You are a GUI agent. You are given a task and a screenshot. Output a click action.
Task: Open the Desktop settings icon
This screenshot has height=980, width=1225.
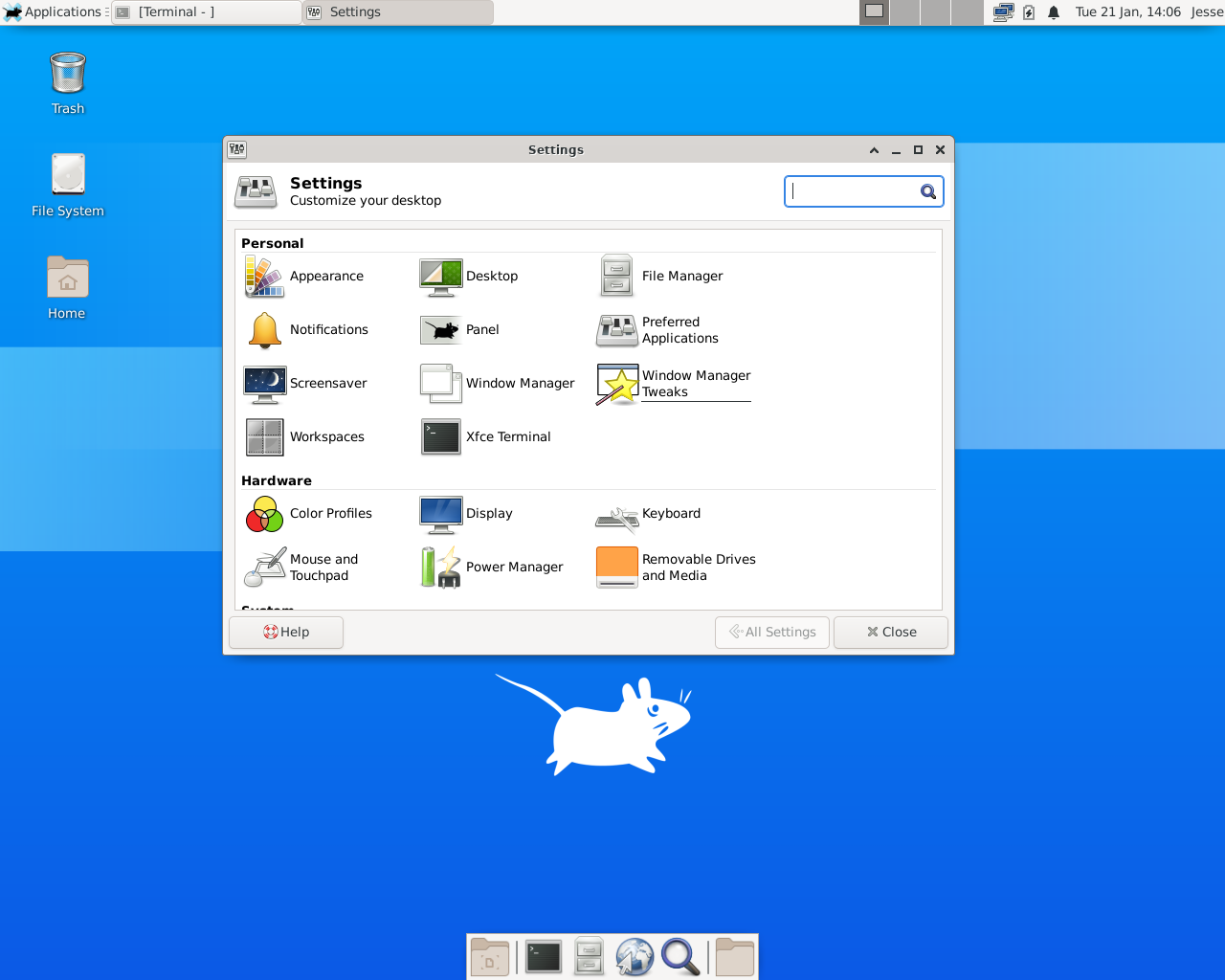coord(441,276)
